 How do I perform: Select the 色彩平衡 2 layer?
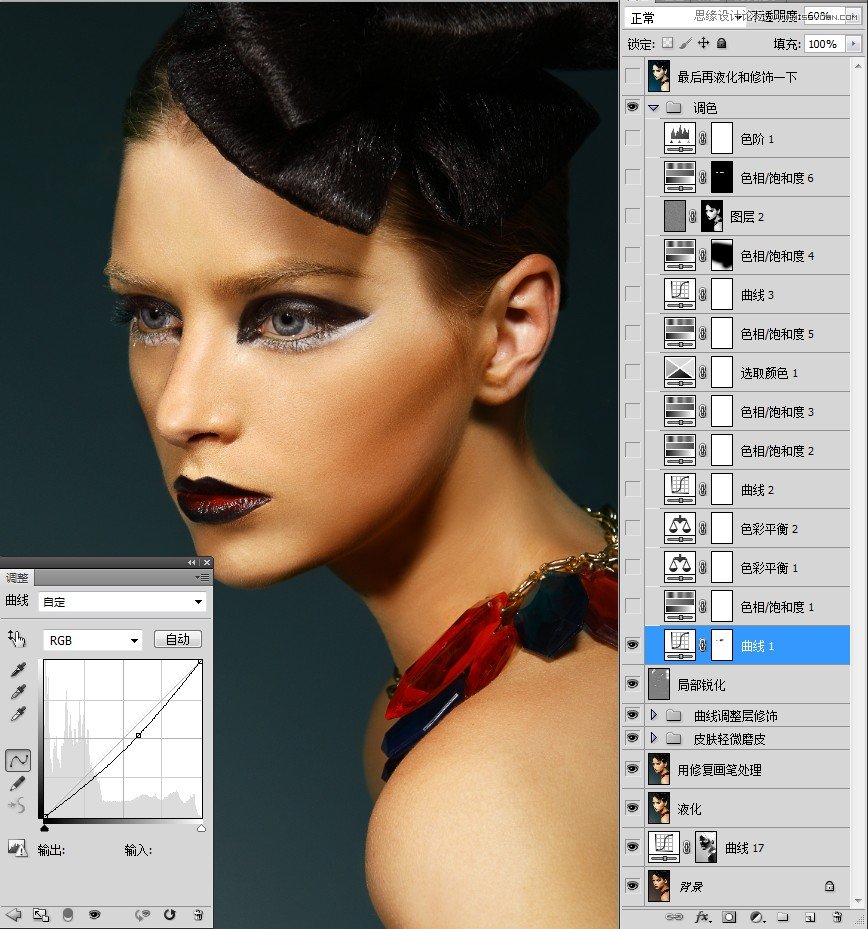pos(747,528)
